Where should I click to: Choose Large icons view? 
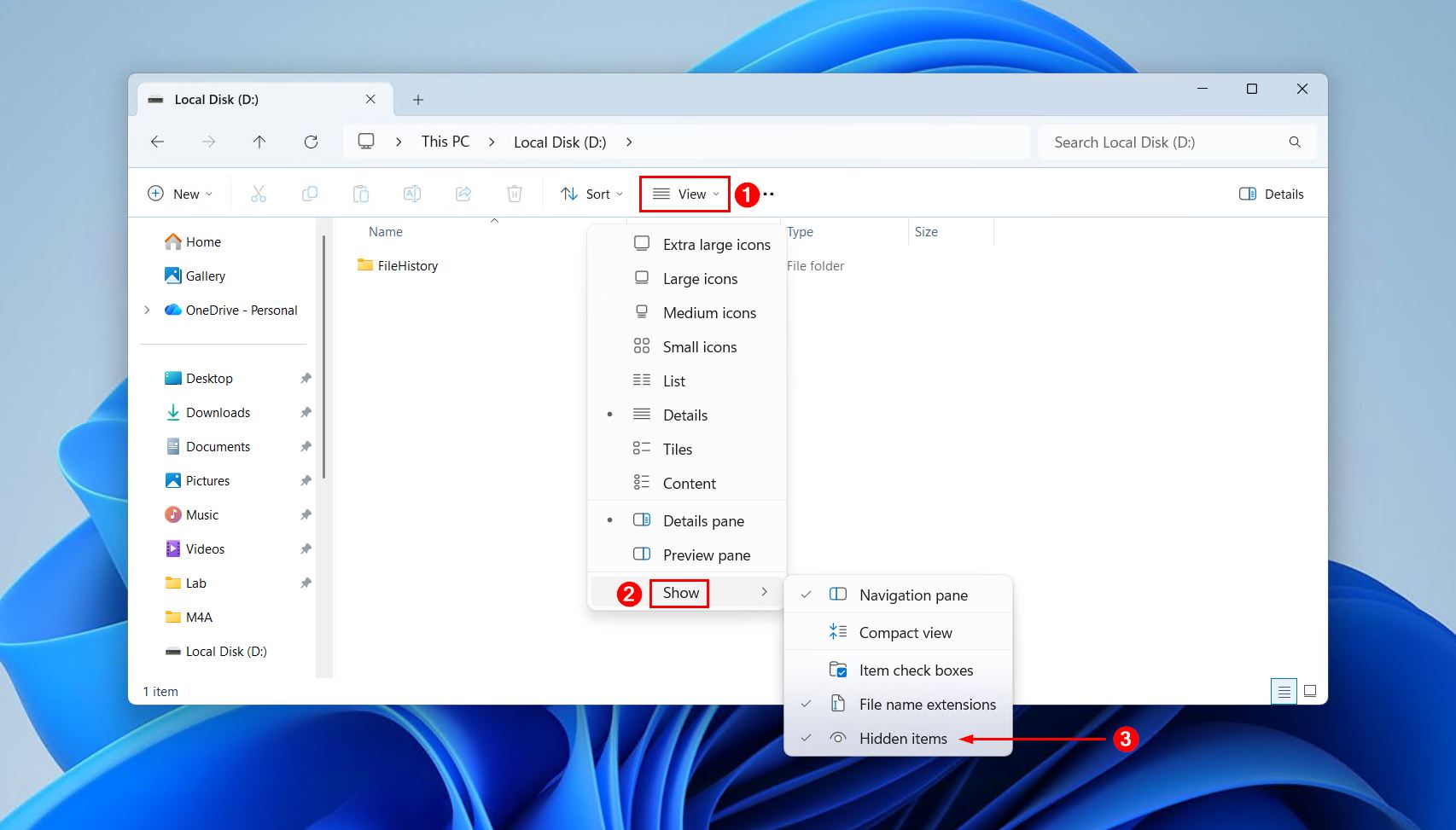click(687, 278)
